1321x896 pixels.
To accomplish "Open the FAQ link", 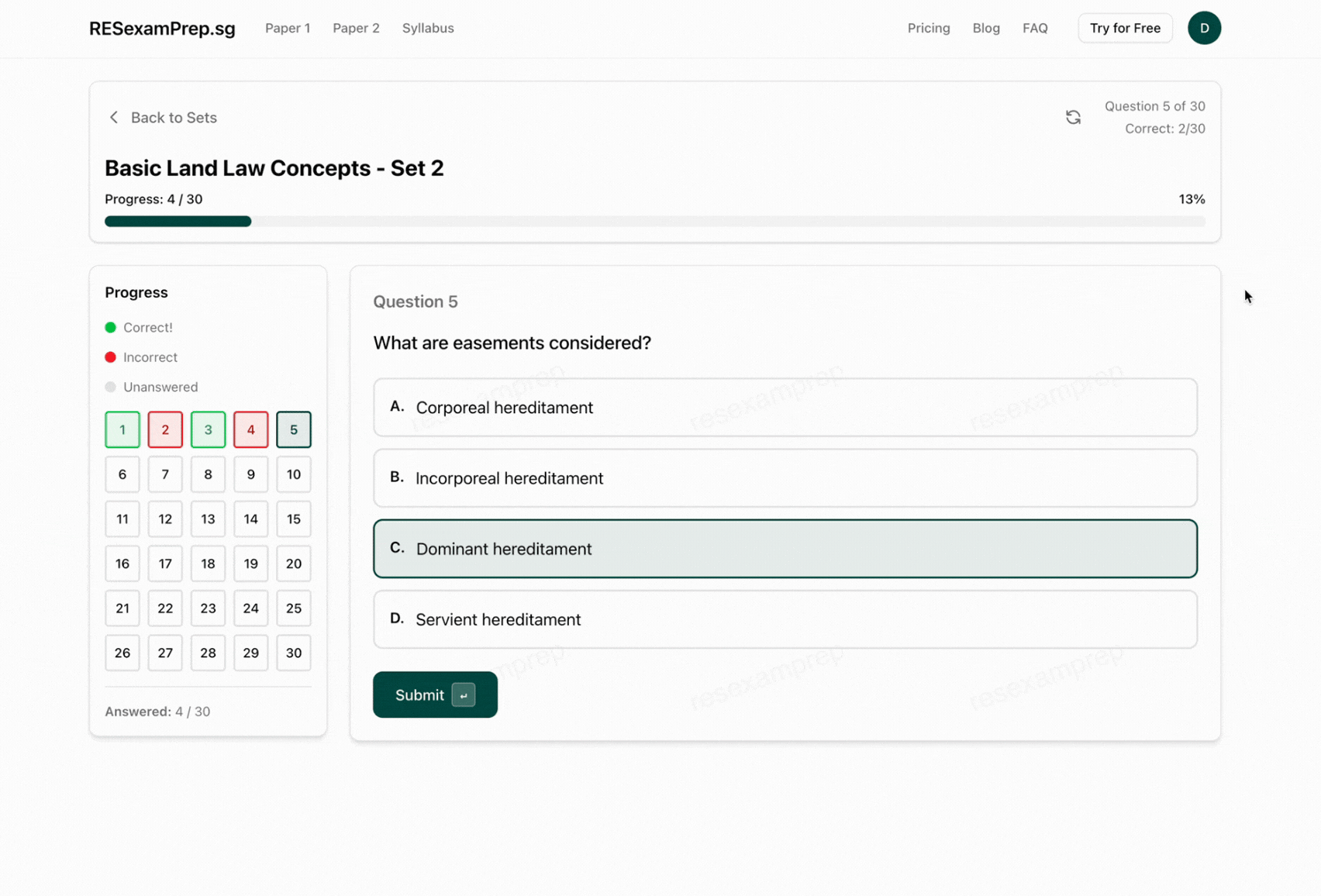I will pyautogui.click(x=1035, y=28).
